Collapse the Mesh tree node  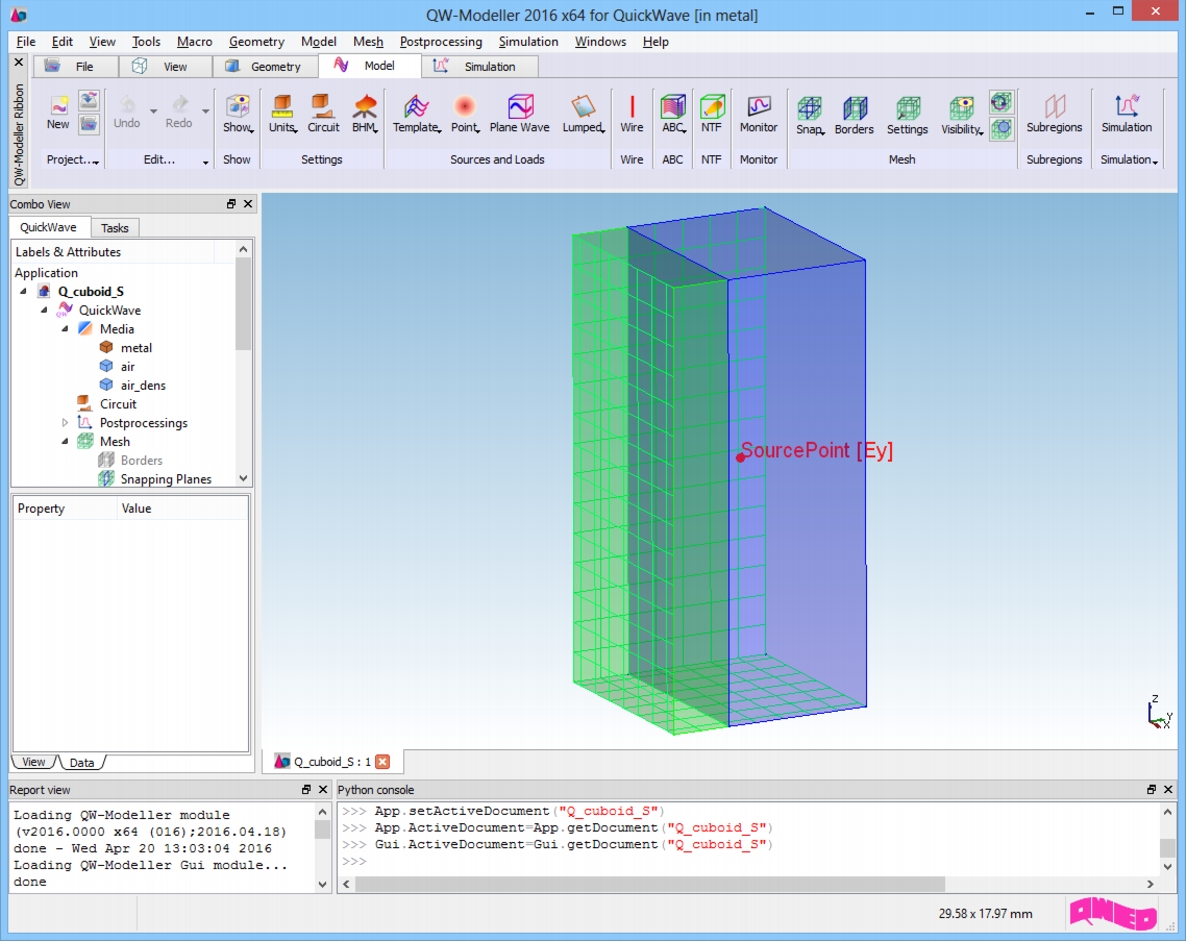tap(65, 442)
